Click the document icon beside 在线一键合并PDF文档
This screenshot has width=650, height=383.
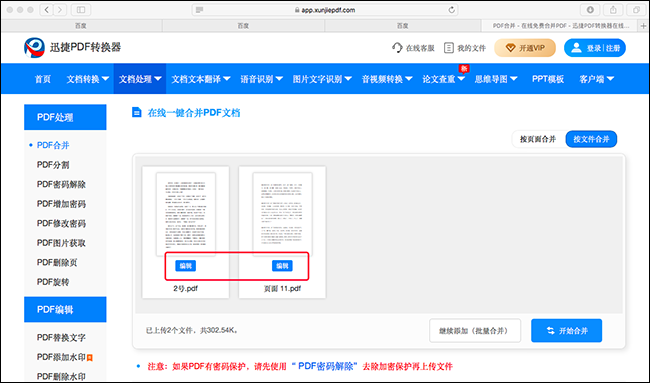[136, 112]
